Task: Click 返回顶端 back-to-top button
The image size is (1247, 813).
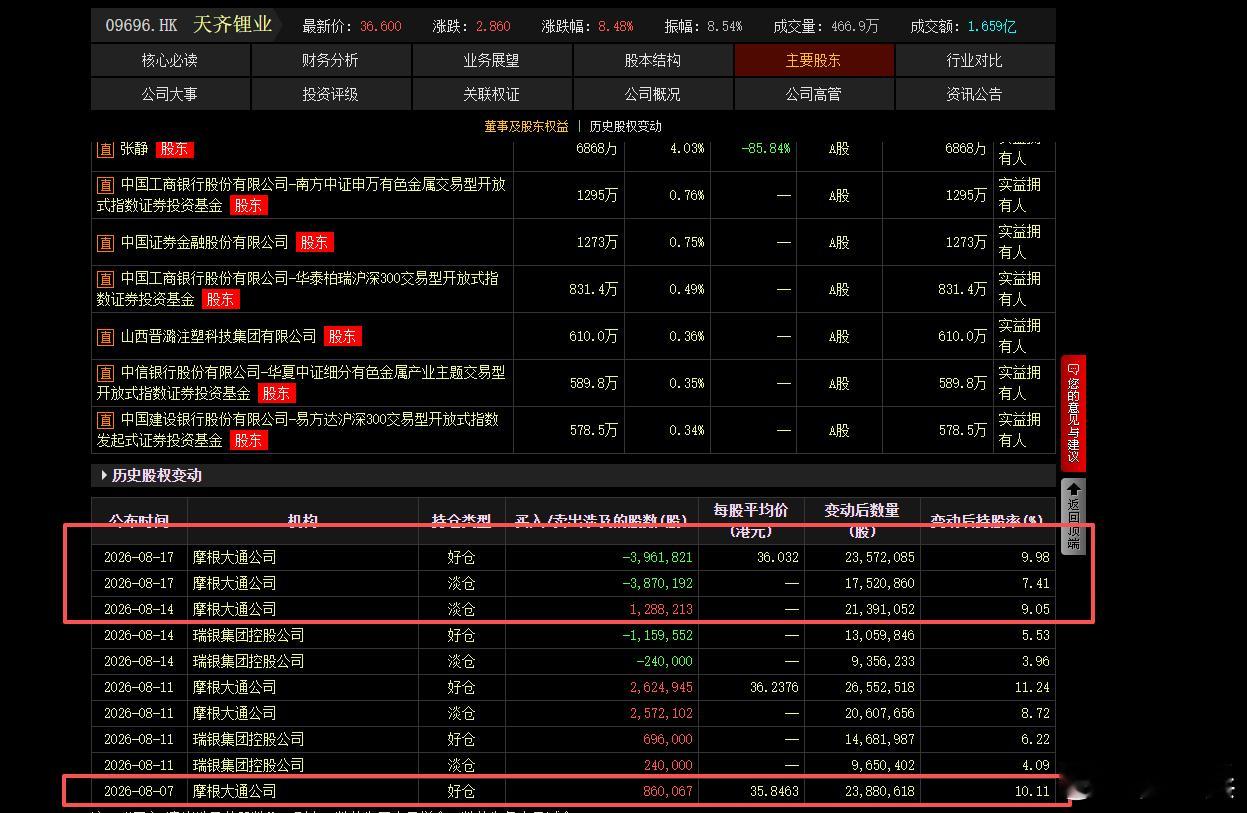Action: click(1073, 516)
